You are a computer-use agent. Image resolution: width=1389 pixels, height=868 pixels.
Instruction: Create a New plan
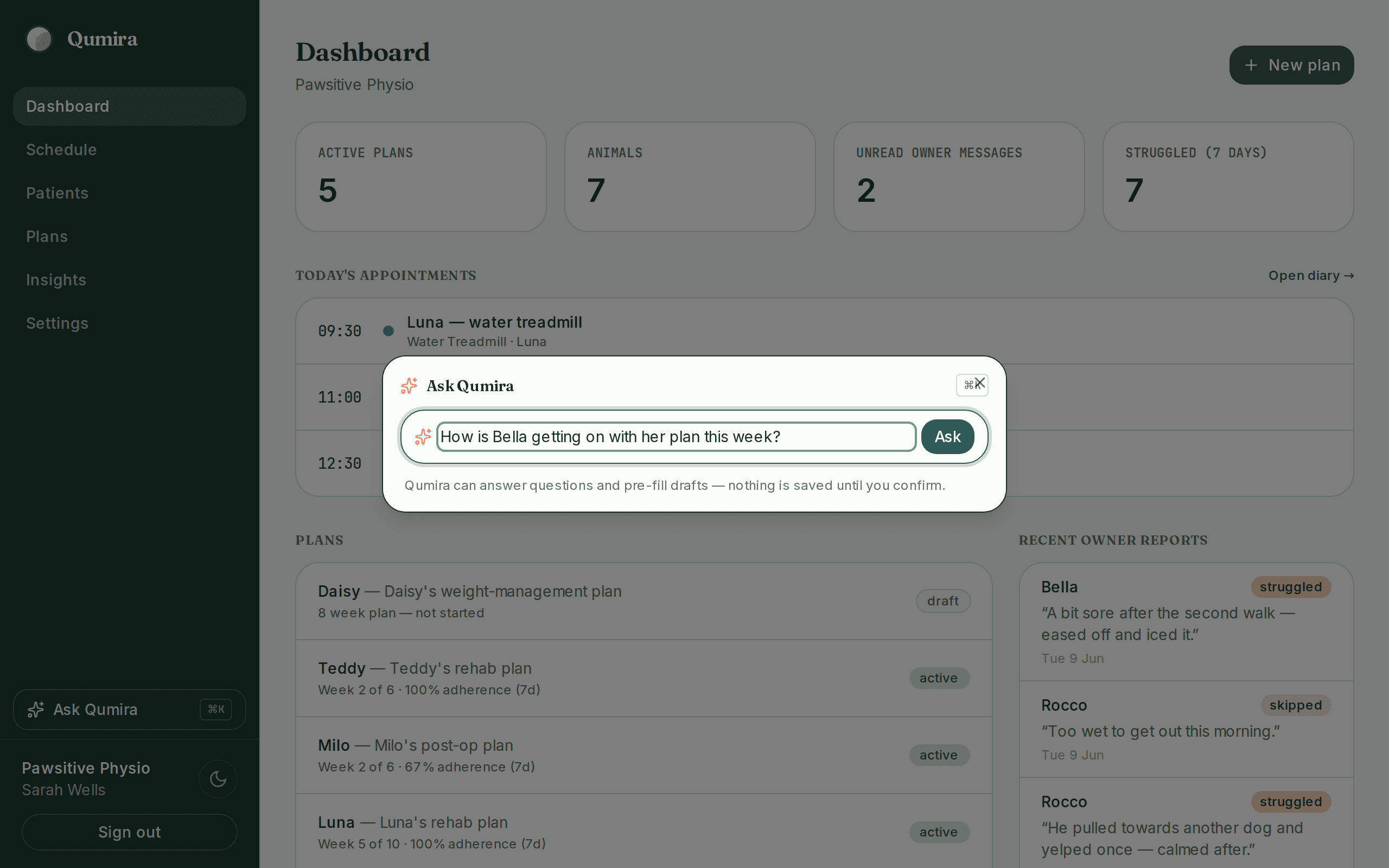point(1291,66)
